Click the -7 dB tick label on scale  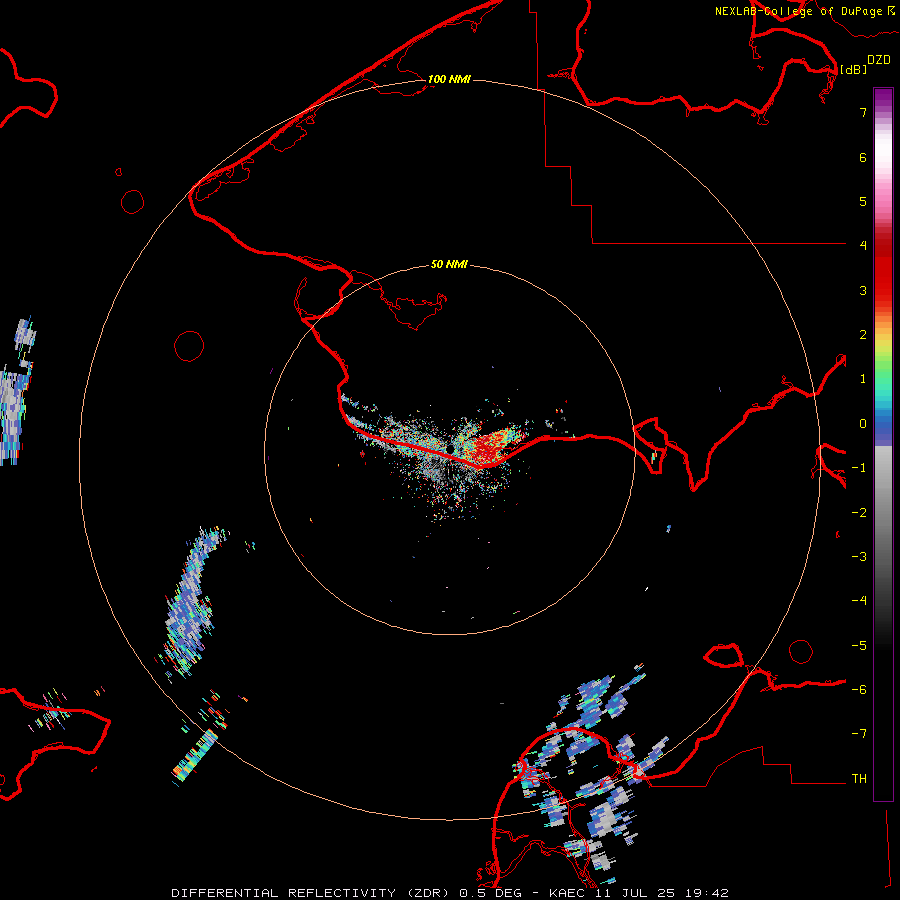(x=859, y=734)
